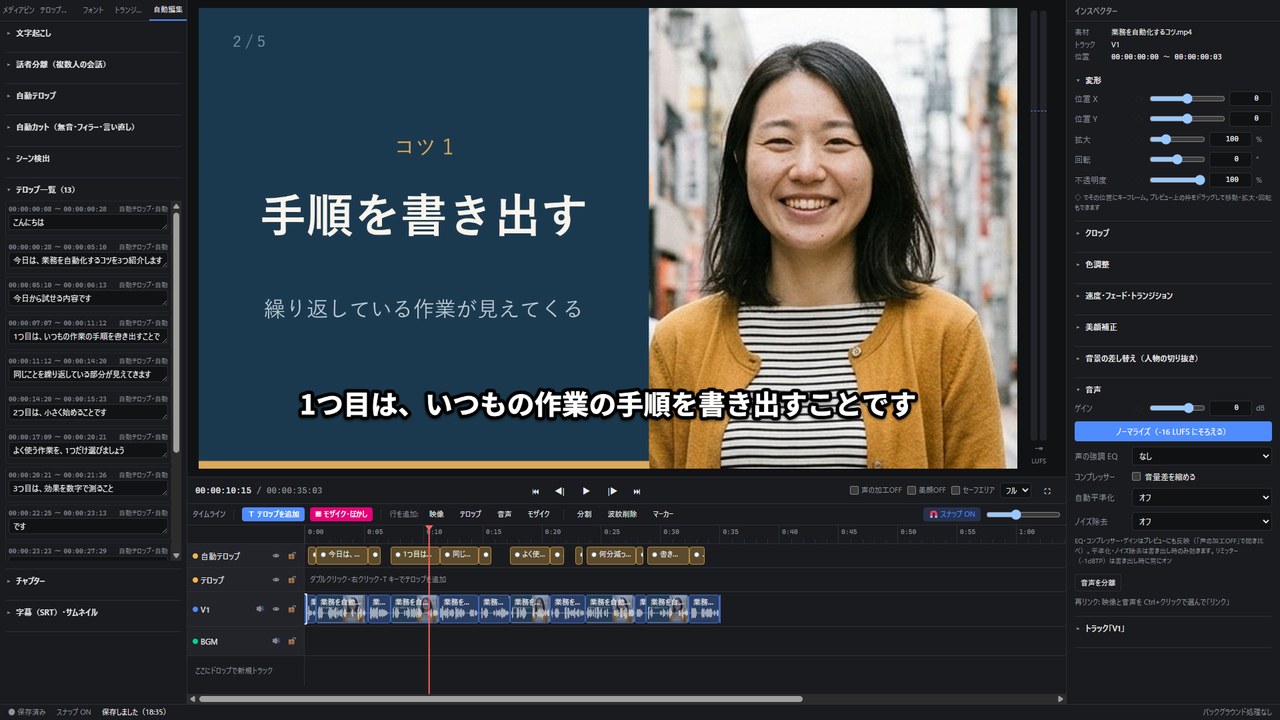The image size is (1280, 720).
Task: Step forward one frame
Action: [612, 491]
